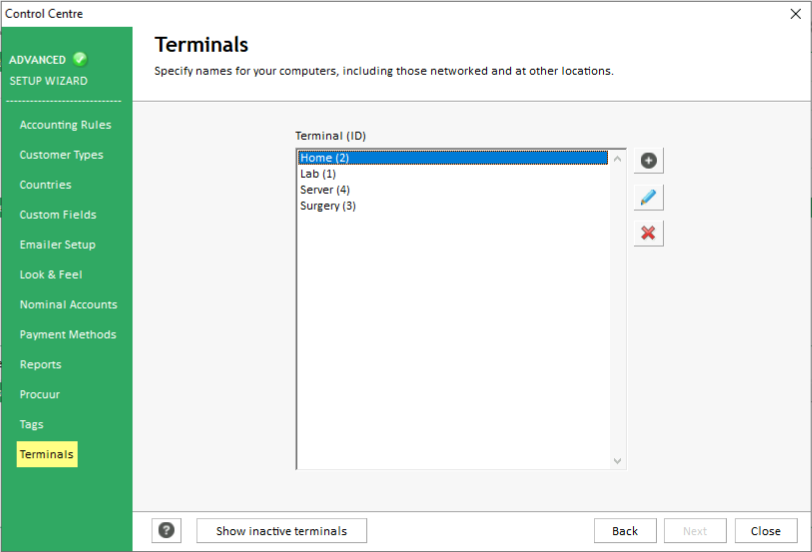Switch to Look & Feel settings

51,275
